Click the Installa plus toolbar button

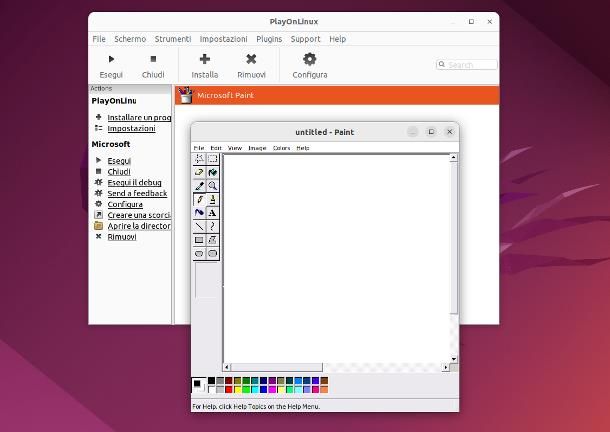(205, 65)
